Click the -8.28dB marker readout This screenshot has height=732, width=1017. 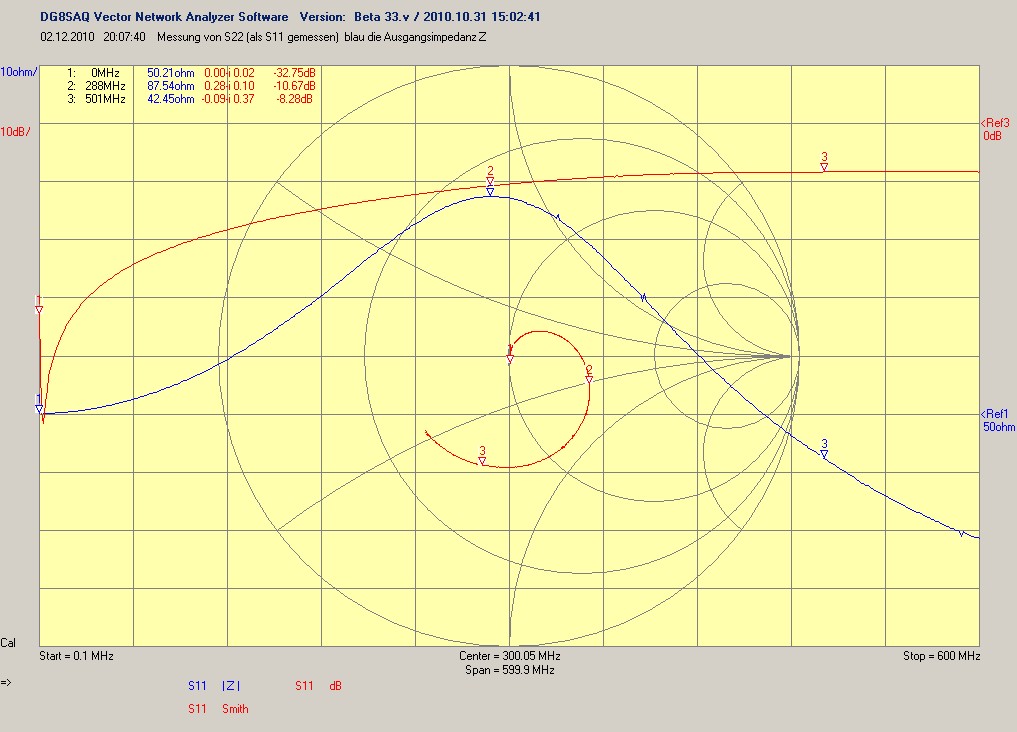point(294,99)
